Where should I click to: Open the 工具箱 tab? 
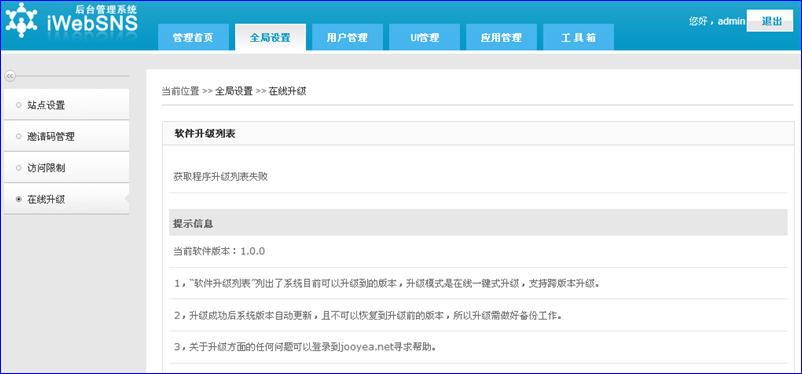578,37
